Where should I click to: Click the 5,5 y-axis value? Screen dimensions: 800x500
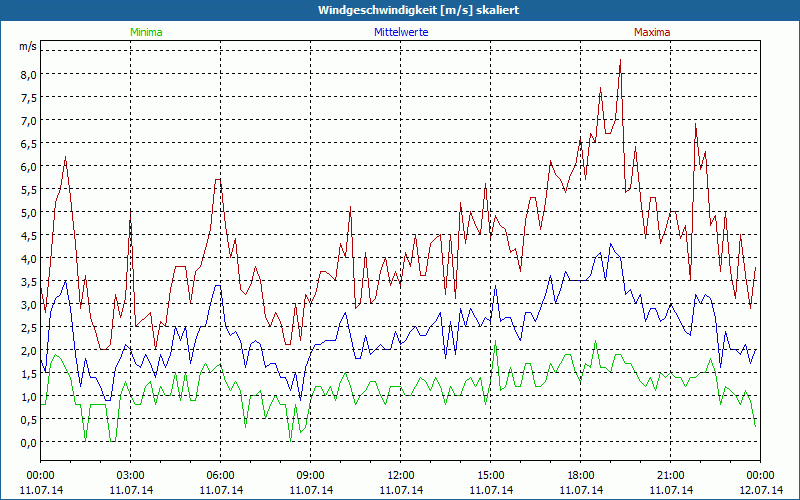click(29, 189)
